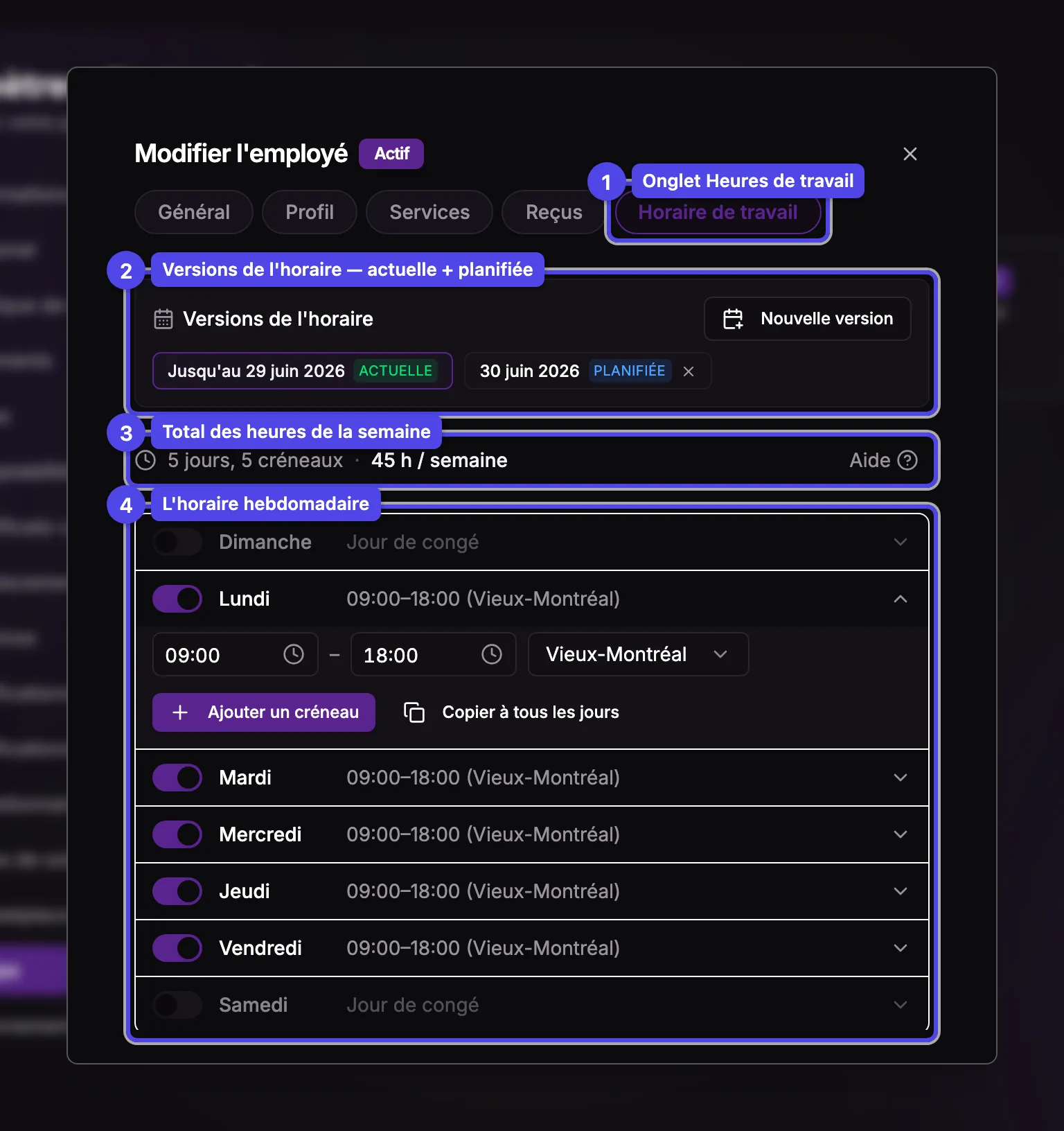
Task: Click calendar icon beside Versions de l'horaire
Action: (163, 319)
